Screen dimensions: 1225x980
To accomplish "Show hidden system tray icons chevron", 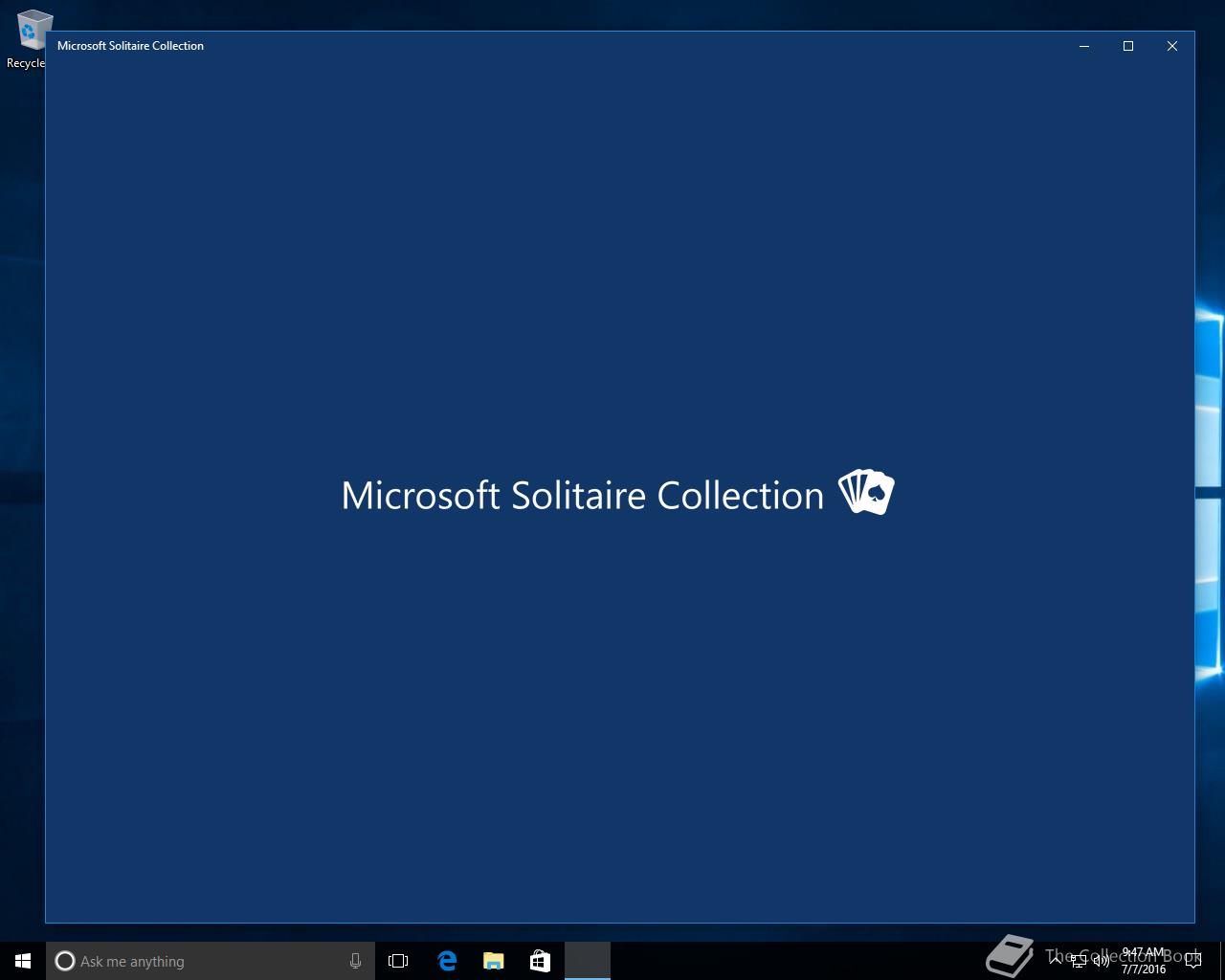I will [x=1056, y=961].
